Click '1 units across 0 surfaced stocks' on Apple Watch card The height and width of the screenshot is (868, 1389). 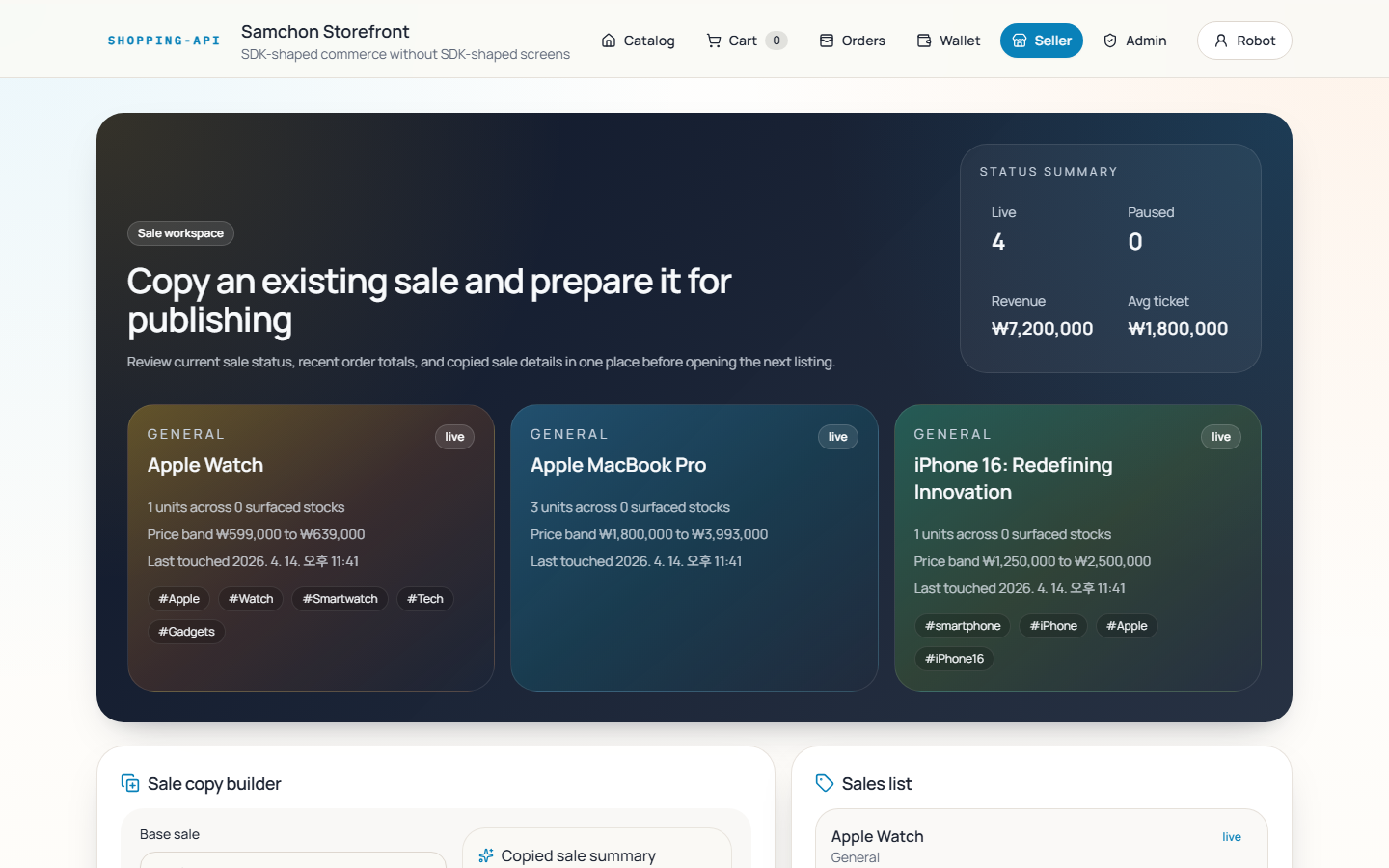(246, 507)
